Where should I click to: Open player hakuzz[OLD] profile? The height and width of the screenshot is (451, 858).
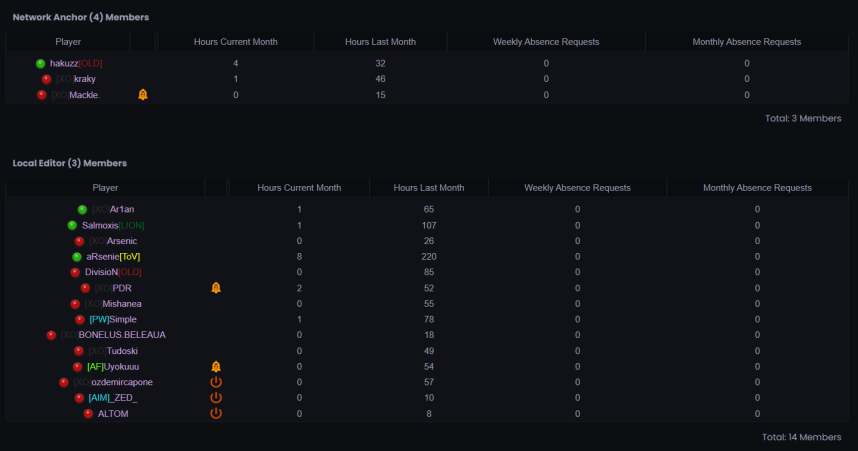pyautogui.click(x=76, y=63)
